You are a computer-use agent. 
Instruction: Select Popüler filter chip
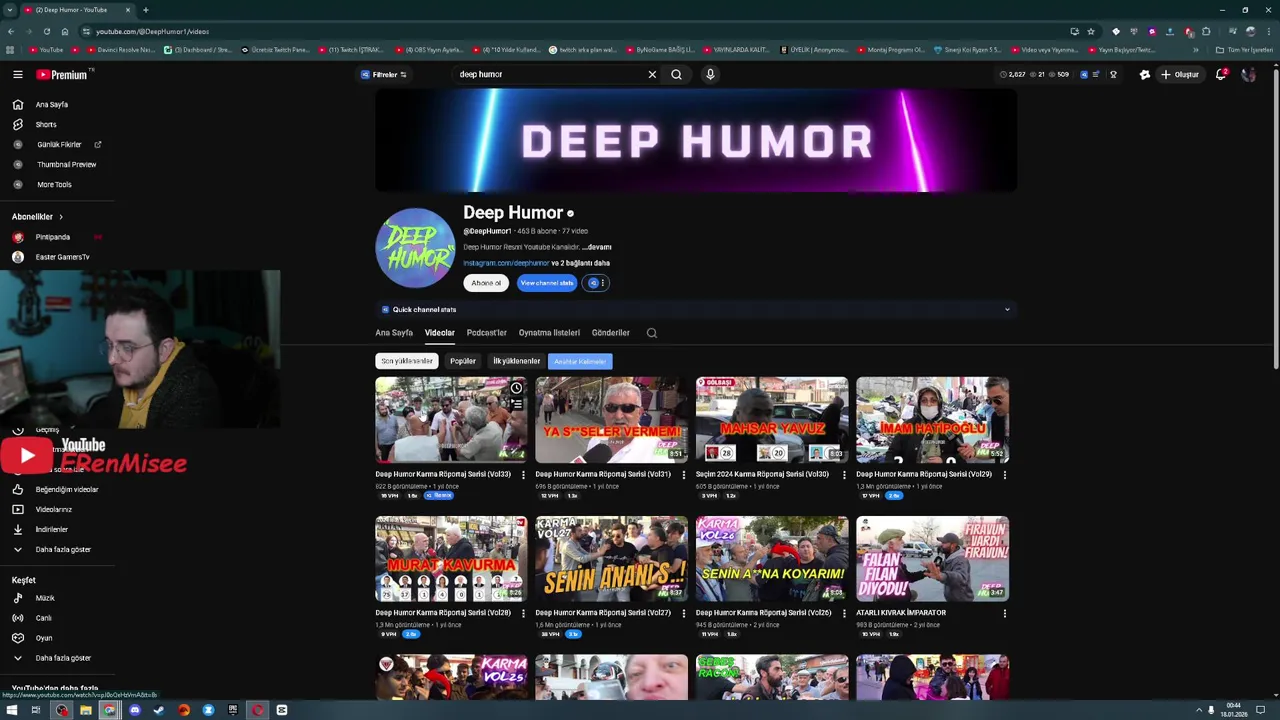tap(463, 361)
